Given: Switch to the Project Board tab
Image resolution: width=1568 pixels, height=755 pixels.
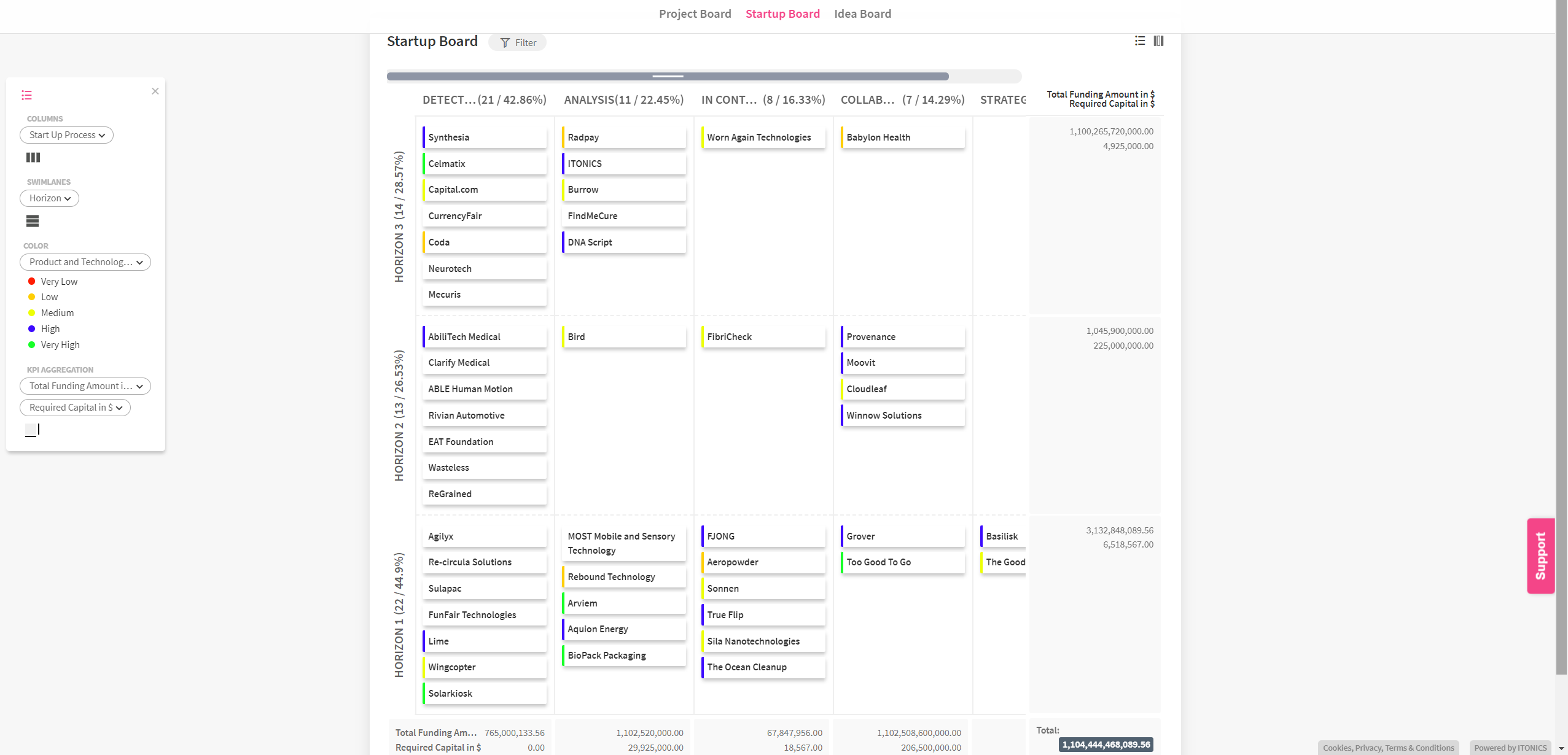Looking at the screenshot, I should pos(695,14).
